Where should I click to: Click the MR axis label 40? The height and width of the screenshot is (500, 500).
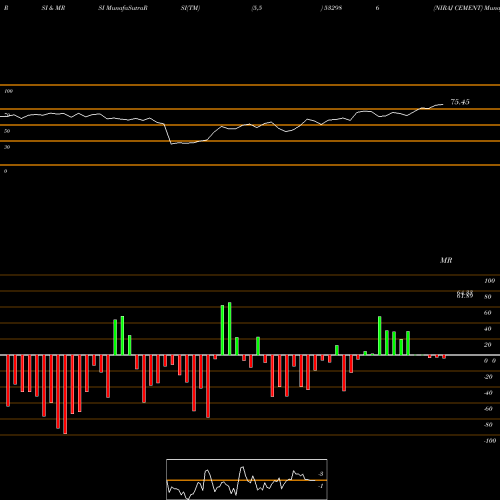(488, 329)
